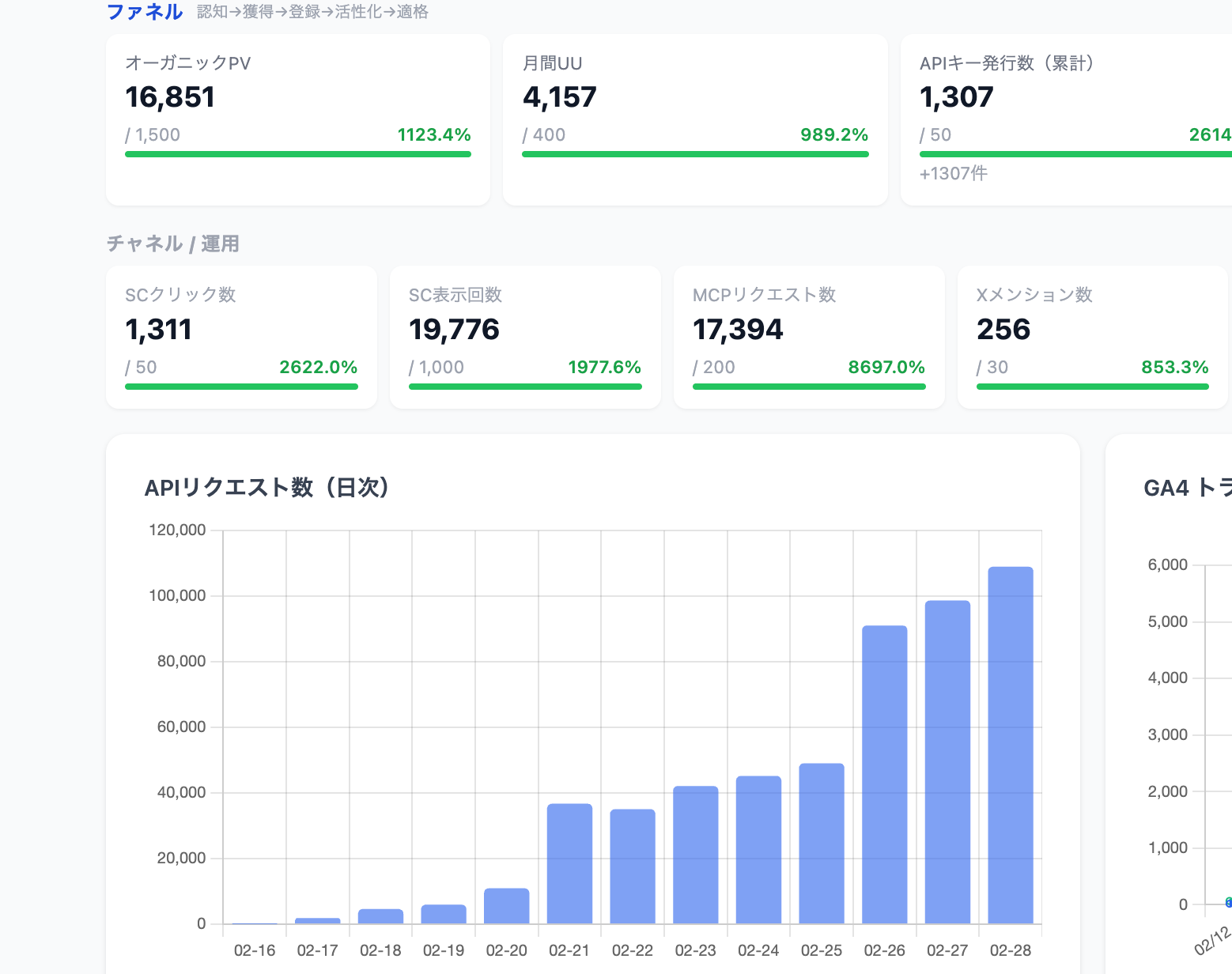This screenshot has width=1232, height=974.
Task: Open the オーガニックPV metric card
Action: click(298, 120)
